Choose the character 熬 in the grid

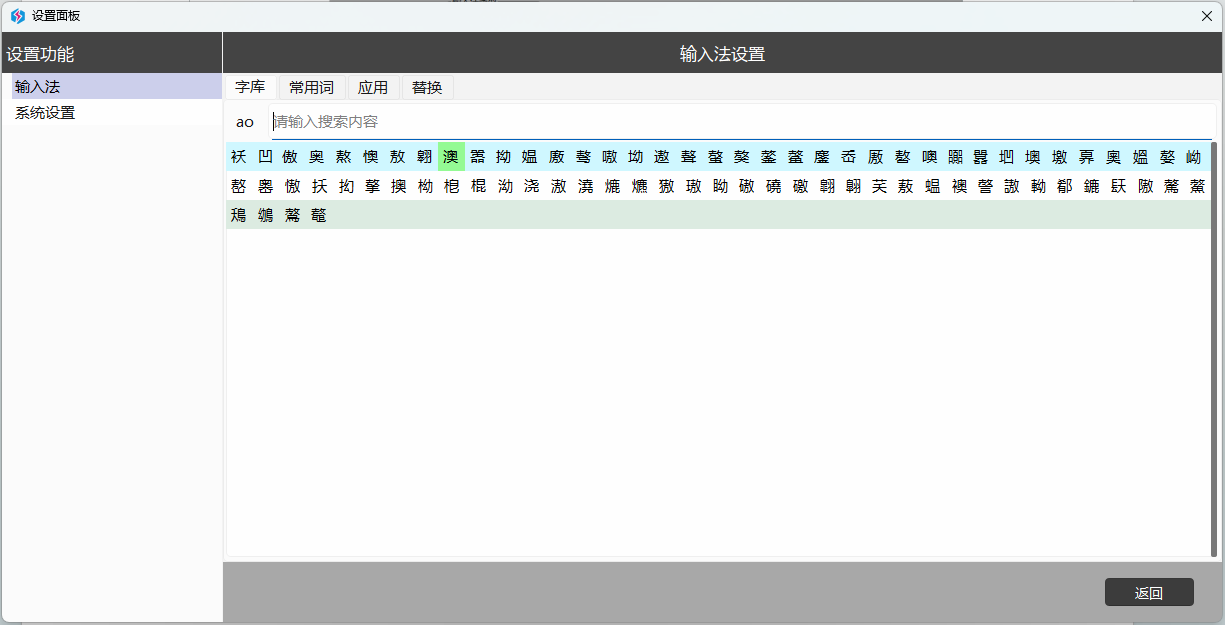344,157
